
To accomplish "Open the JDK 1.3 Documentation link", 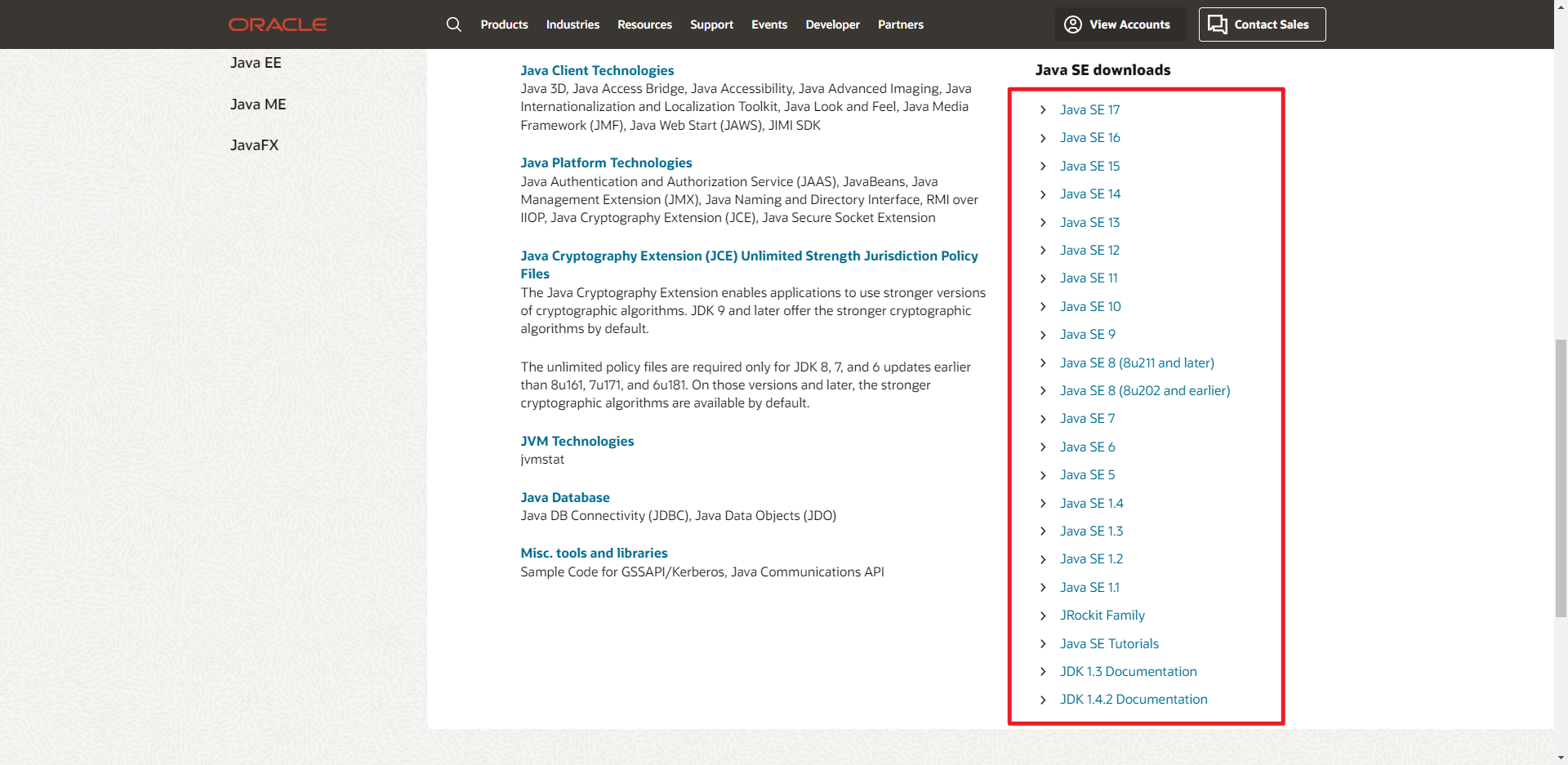I will [x=1129, y=671].
